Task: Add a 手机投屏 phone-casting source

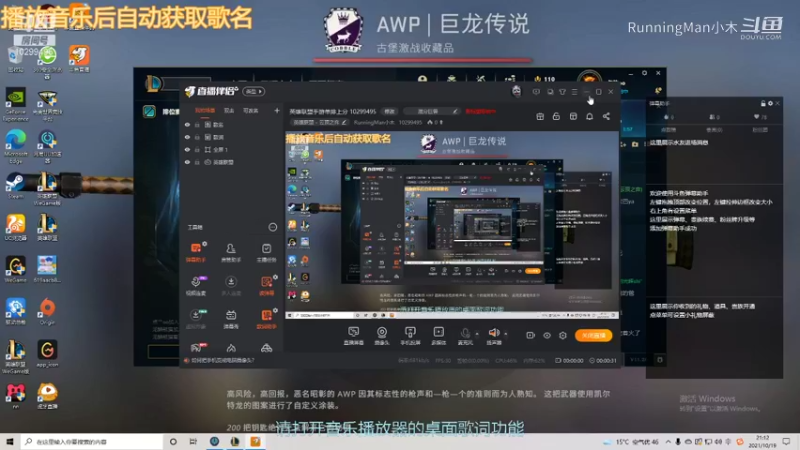Action: click(x=410, y=336)
